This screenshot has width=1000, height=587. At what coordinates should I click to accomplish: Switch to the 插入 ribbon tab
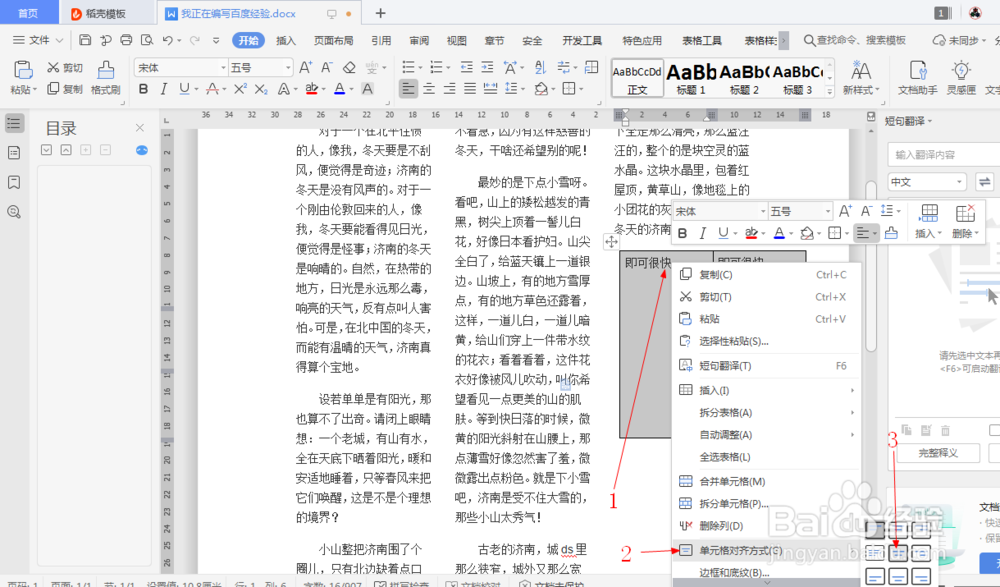(285, 41)
